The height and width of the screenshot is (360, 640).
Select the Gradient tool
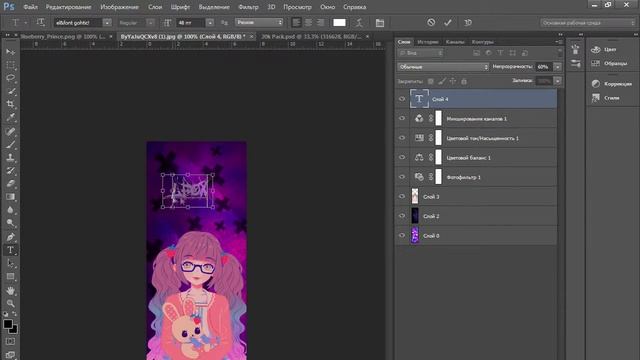pyautogui.click(x=11, y=197)
